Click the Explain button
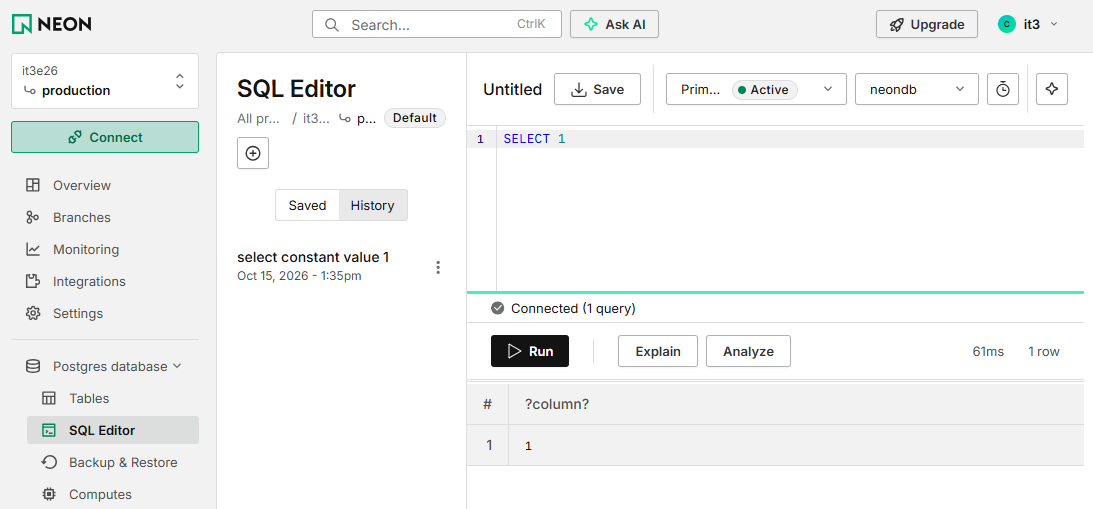The width and height of the screenshot is (1093, 509). click(x=657, y=351)
